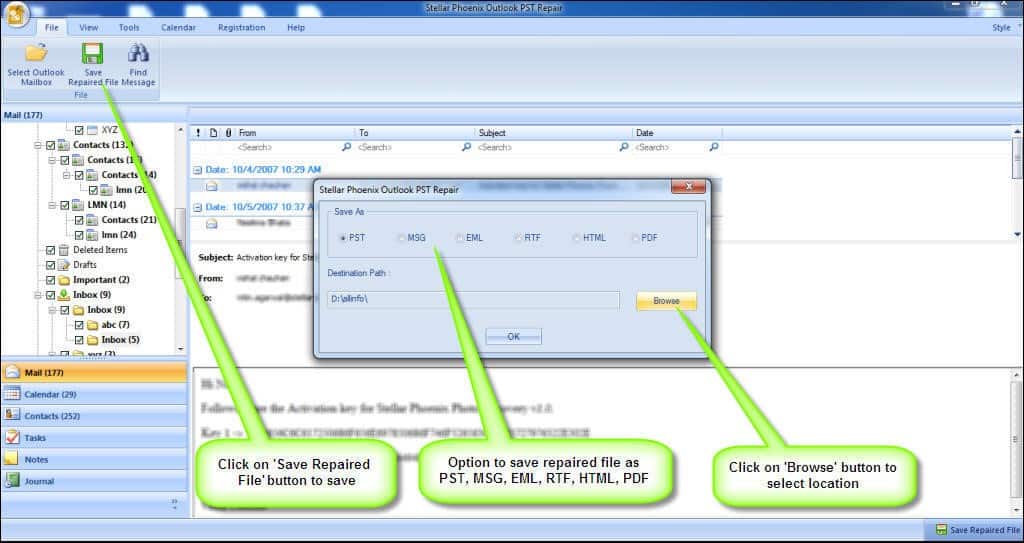The width and height of the screenshot is (1024, 543).
Task: Toggle the Contacts (21) checkbox
Action: click(x=79, y=220)
